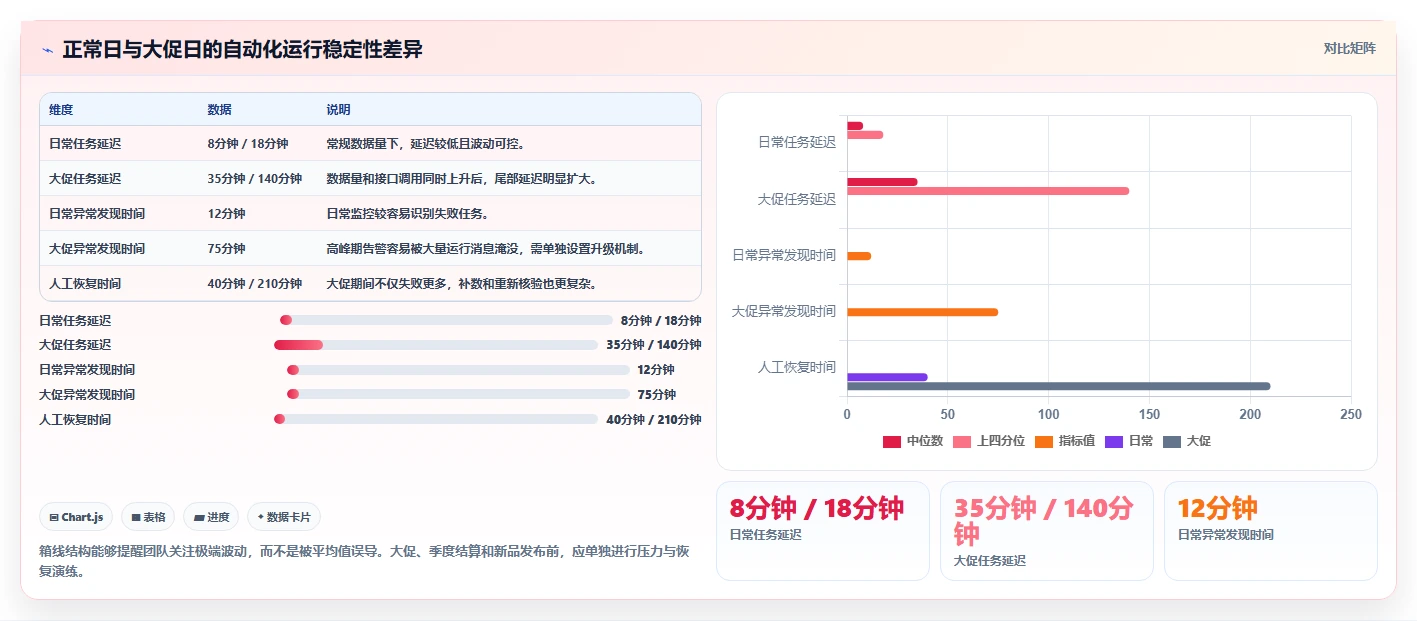Screen dimensions: 1417x621
Task: Click x-axis tick label 250
Action: [x=1351, y=414]
